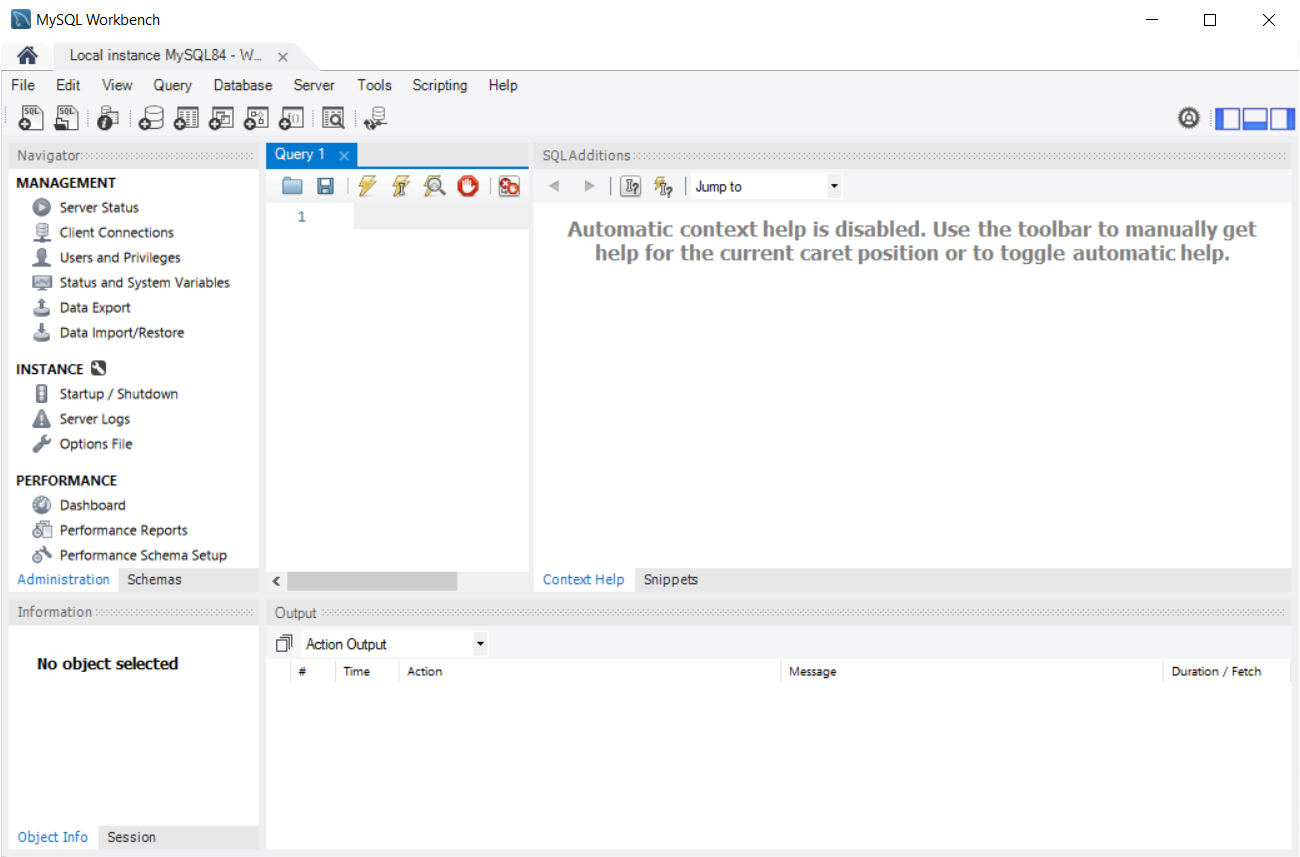
Task: Open the Scripting menu
Action: (440, 85)
